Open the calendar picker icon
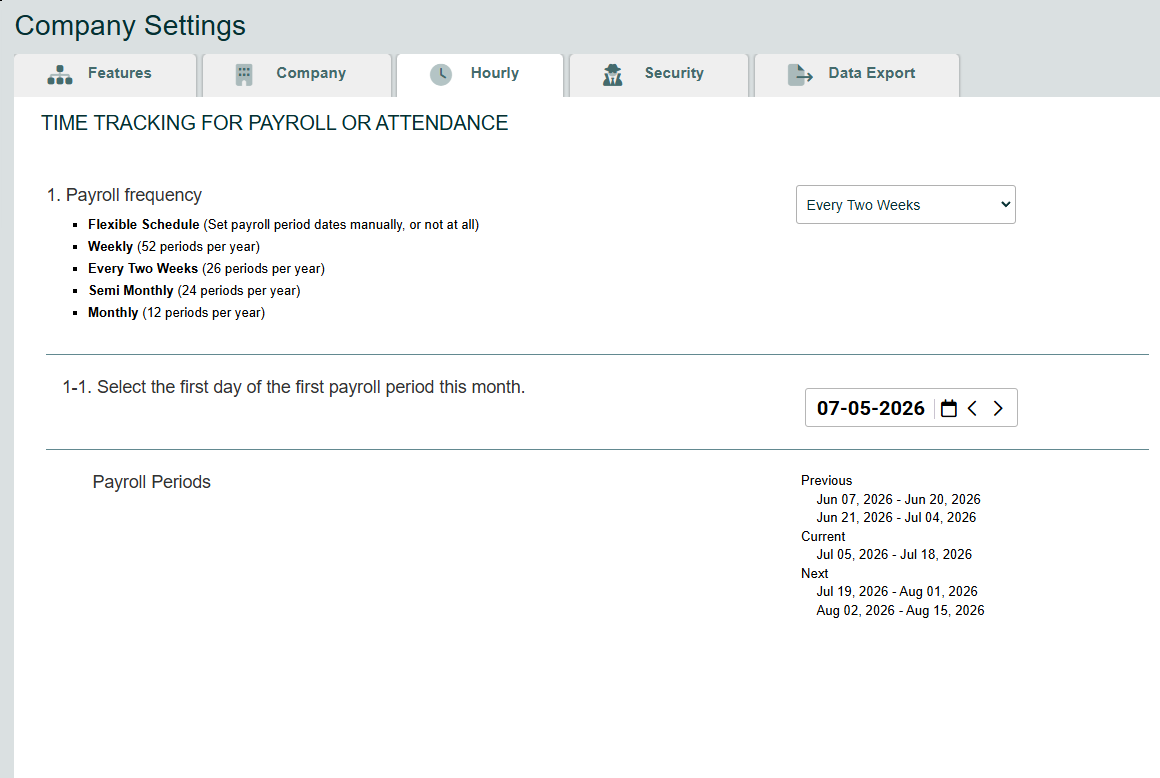1160x778 pixels. coord(948,408)
